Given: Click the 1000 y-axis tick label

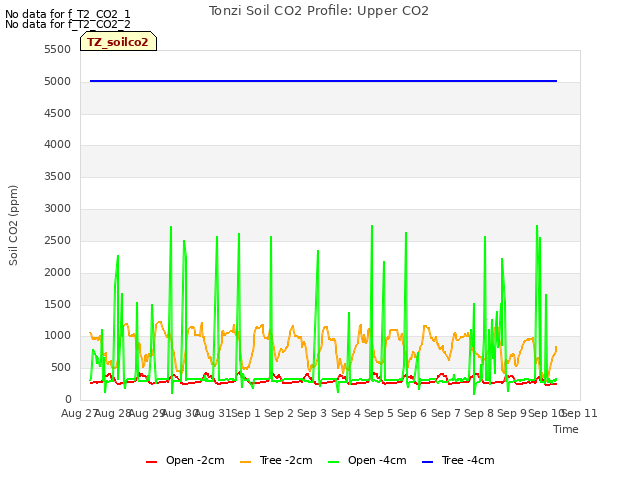Looking at the screenshot, I should [58, 336].
